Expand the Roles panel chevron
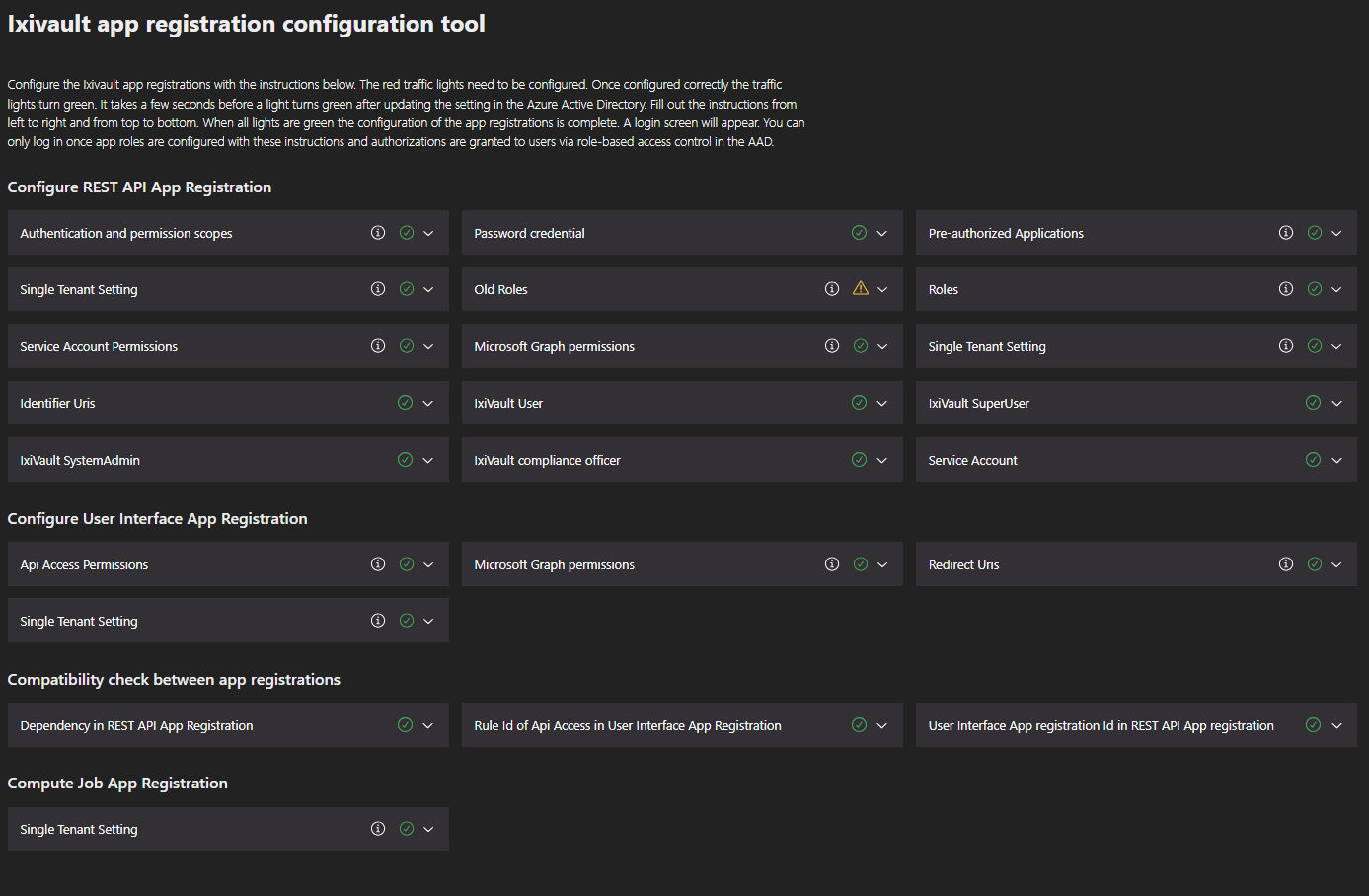 1336,290
